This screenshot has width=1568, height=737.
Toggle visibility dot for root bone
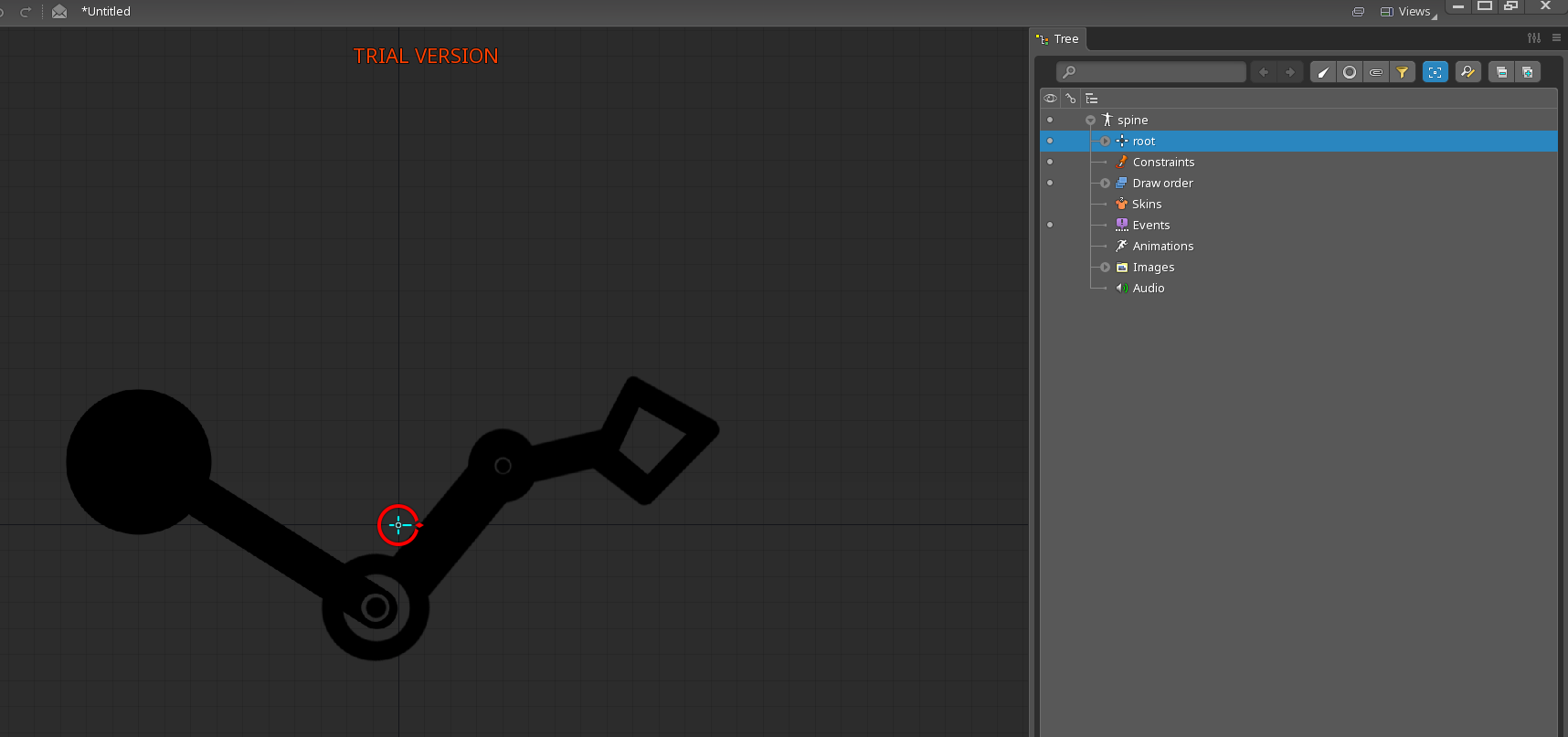1050,141
